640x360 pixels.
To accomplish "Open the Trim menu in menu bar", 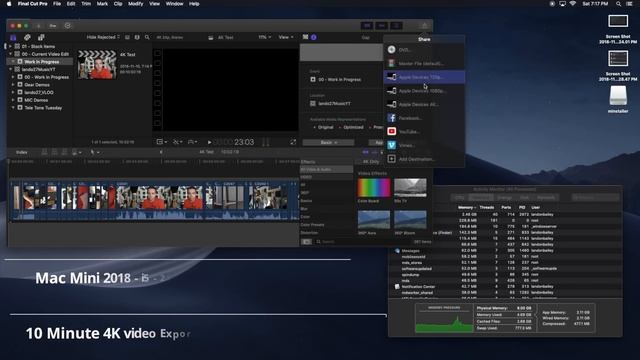I will 86,4.
